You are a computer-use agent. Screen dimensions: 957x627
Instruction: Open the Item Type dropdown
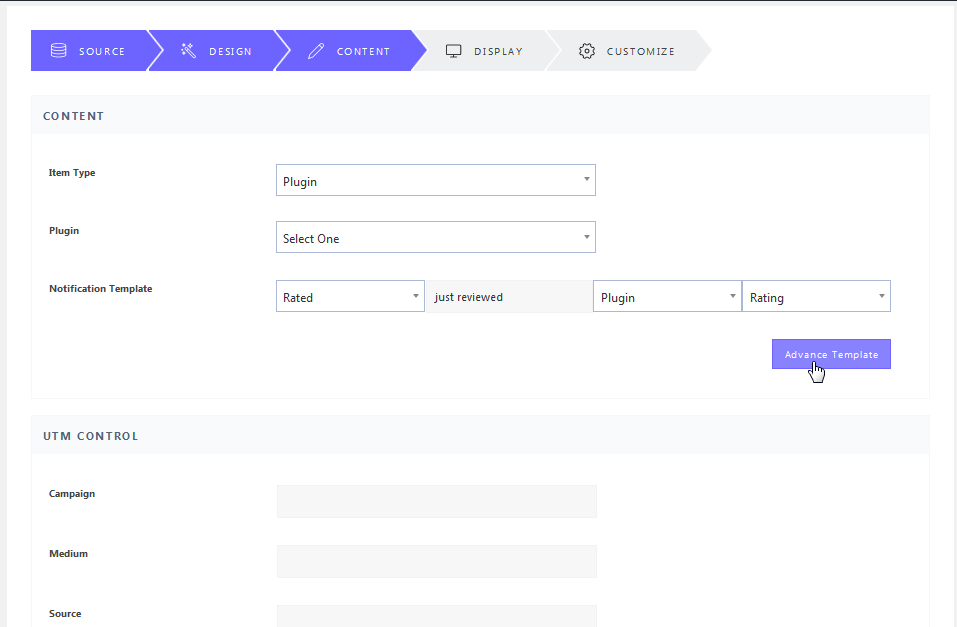(x=436, y=180)
